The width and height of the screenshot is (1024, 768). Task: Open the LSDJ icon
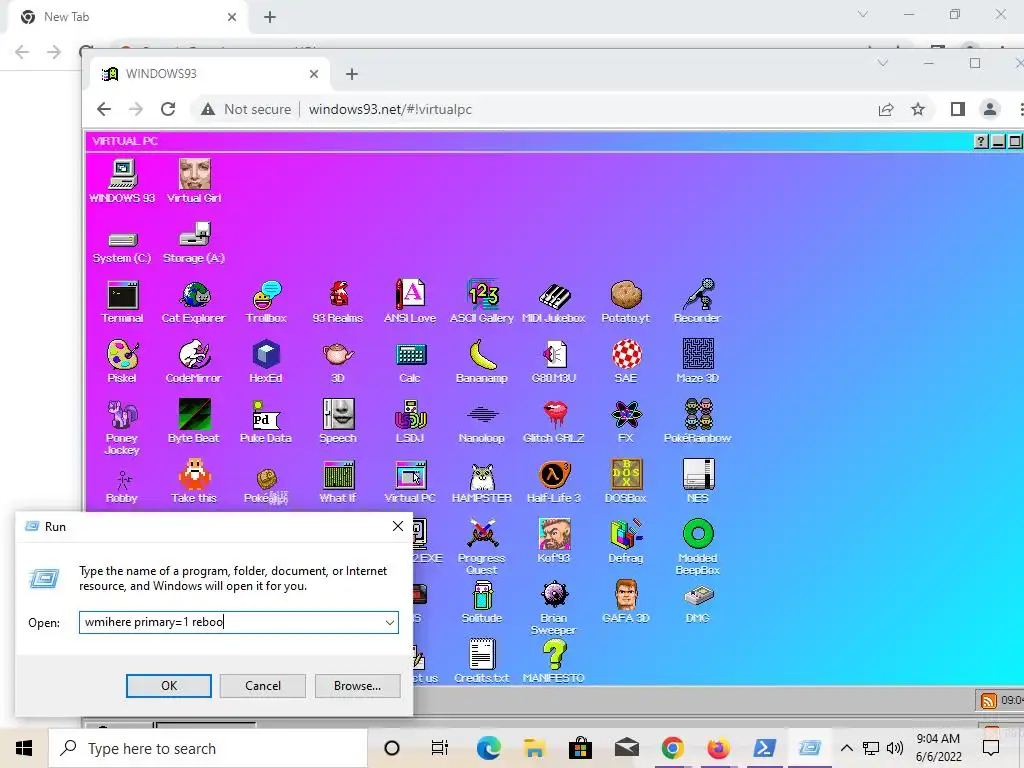[x=410, y=422]
